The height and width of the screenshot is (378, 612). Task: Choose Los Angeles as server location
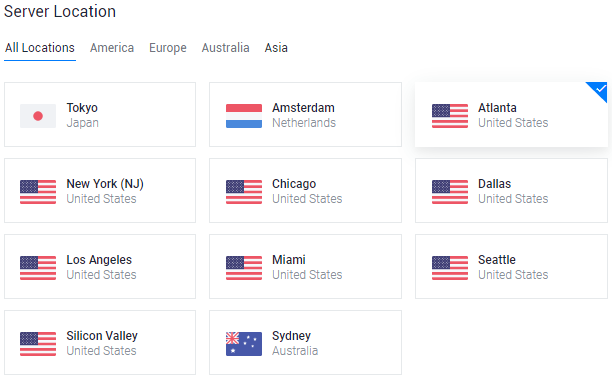click(x=100, y=267)
